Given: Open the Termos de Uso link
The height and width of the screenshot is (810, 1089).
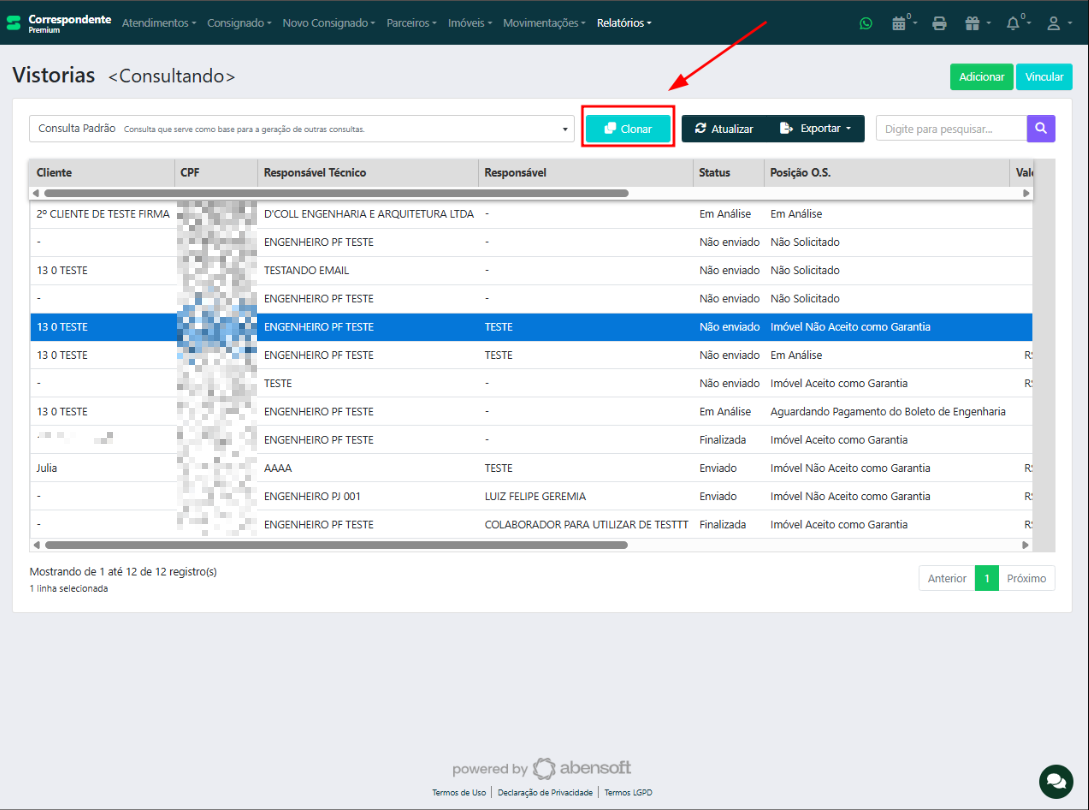Looking at the screenshot, I should point(459,793).
